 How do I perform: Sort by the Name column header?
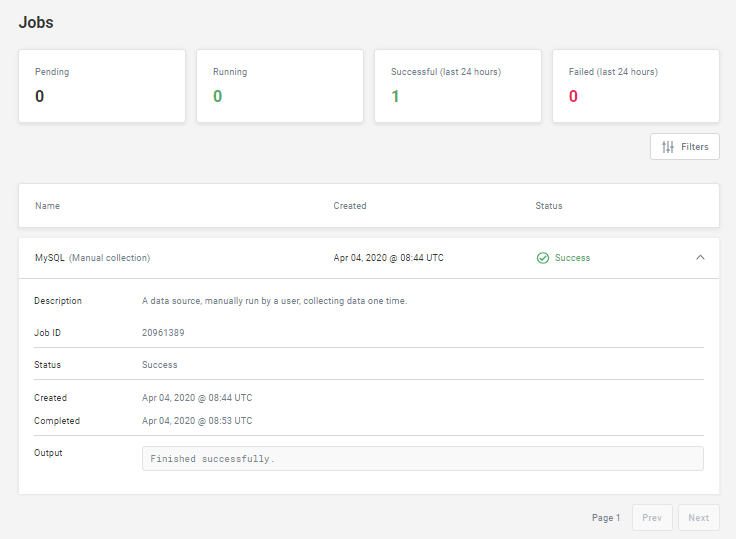point(48,206)
